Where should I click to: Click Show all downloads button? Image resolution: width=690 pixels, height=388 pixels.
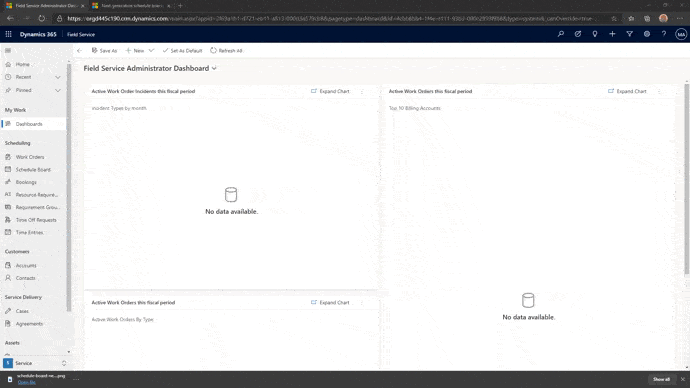[661, 379]
